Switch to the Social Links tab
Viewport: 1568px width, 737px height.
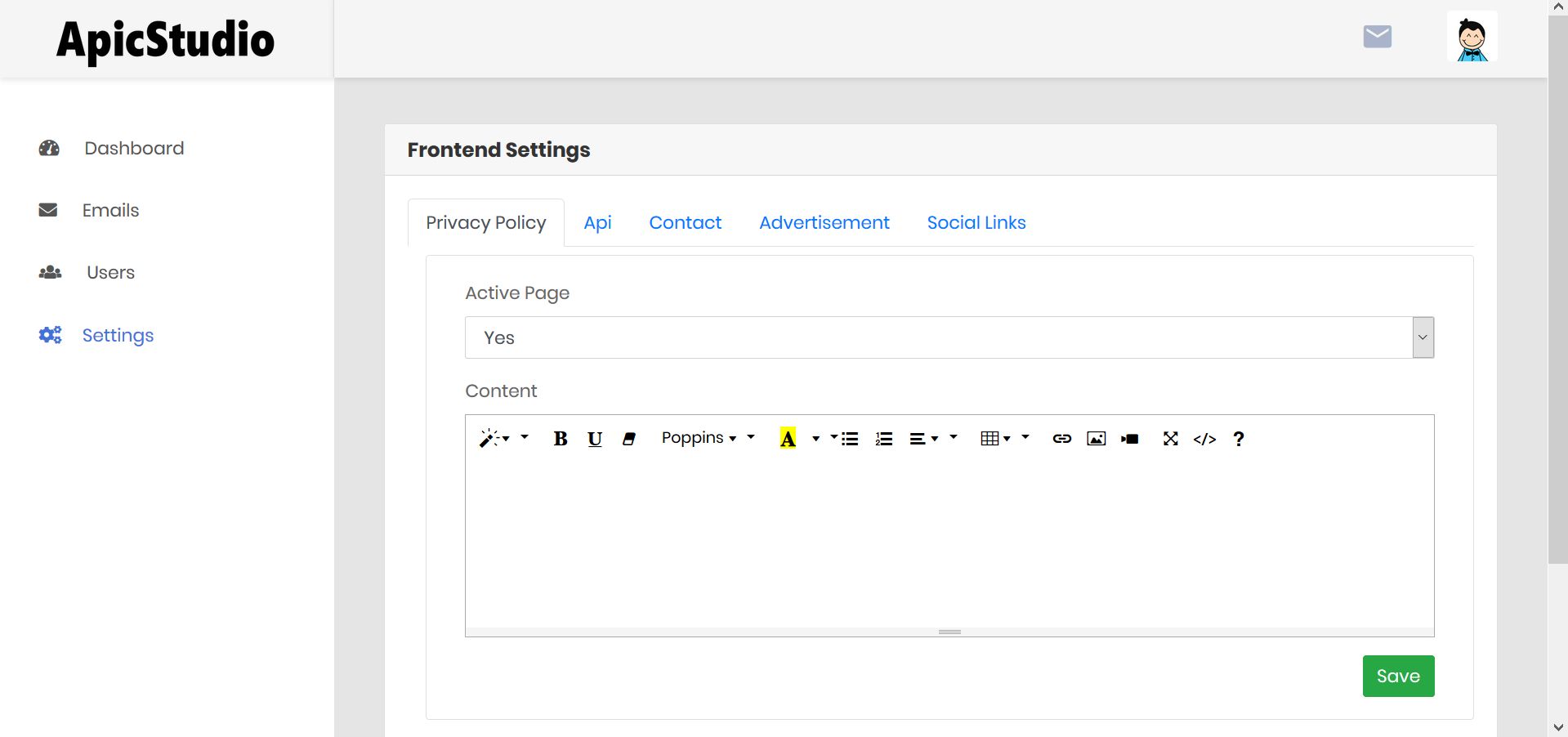tap(976, 223)
